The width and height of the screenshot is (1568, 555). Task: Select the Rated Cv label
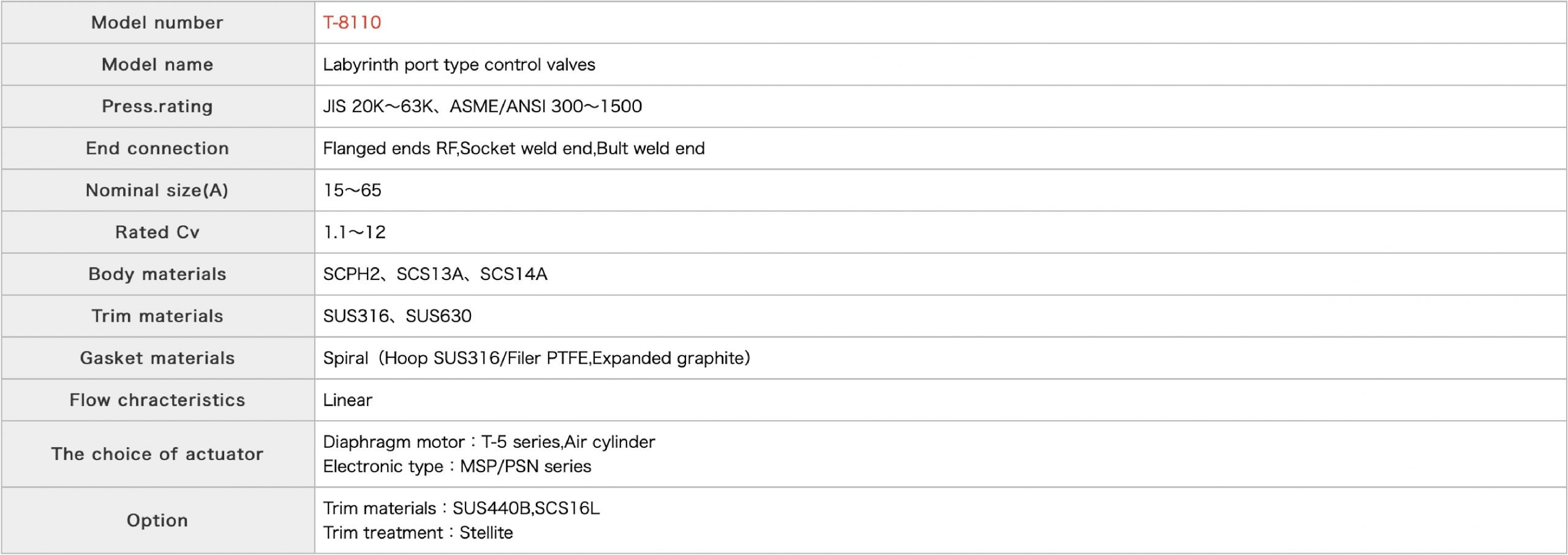(157, 232)
